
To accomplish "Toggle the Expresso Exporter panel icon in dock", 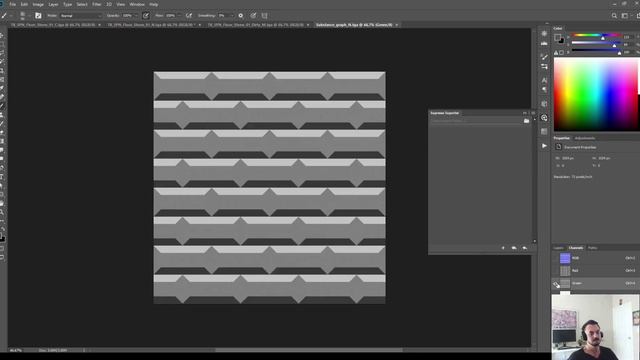I will [x=544, y=118].
